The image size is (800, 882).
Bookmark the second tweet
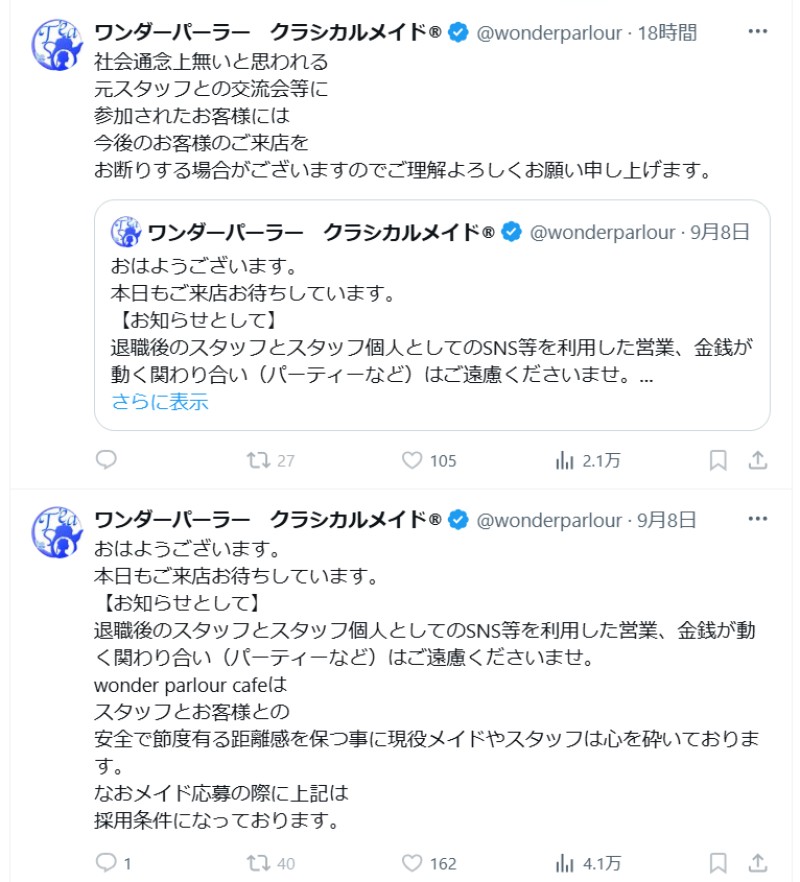(718, 862)
